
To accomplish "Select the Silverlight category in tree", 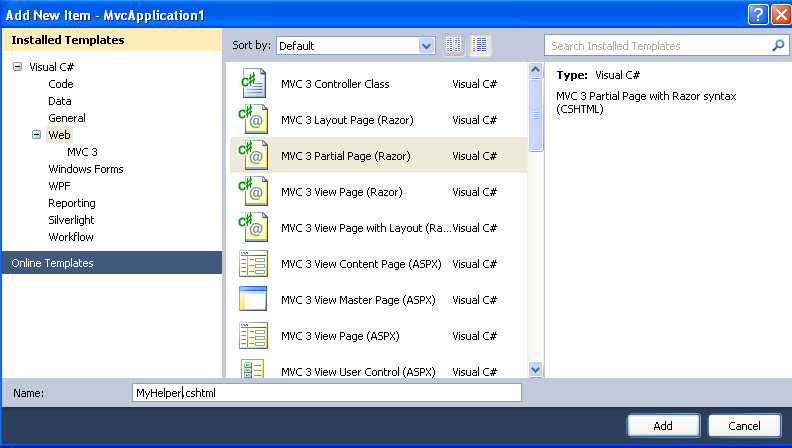I will [73, 220].
